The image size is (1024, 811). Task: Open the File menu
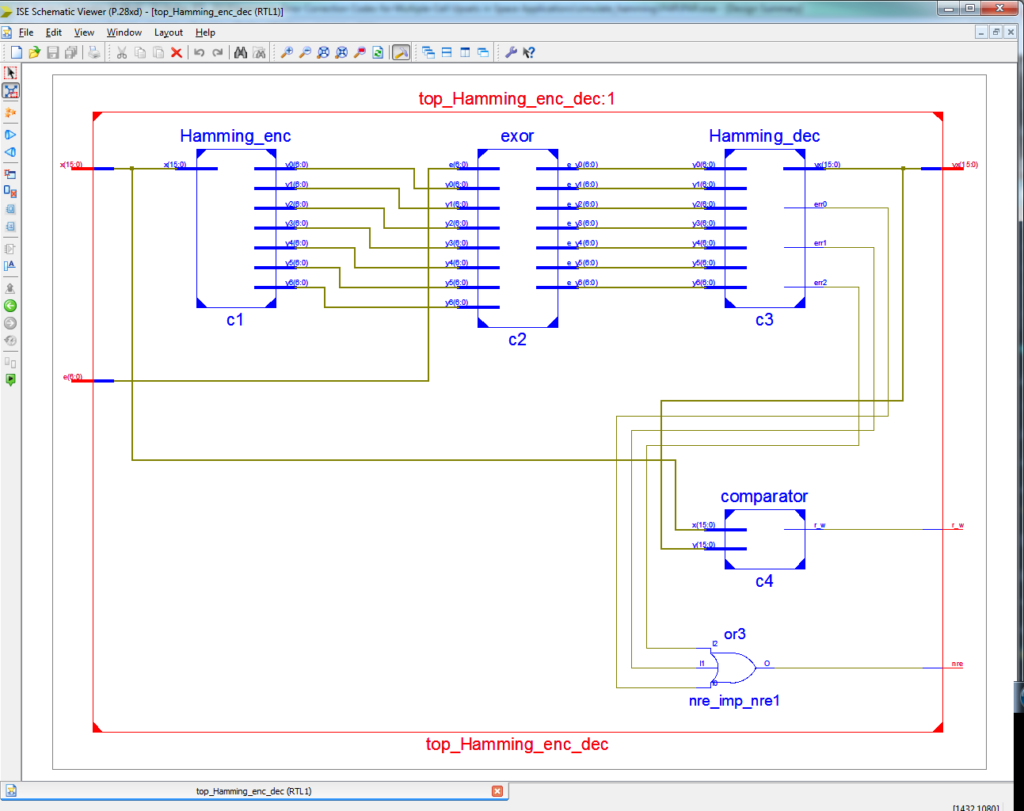(x=26, y=32)
